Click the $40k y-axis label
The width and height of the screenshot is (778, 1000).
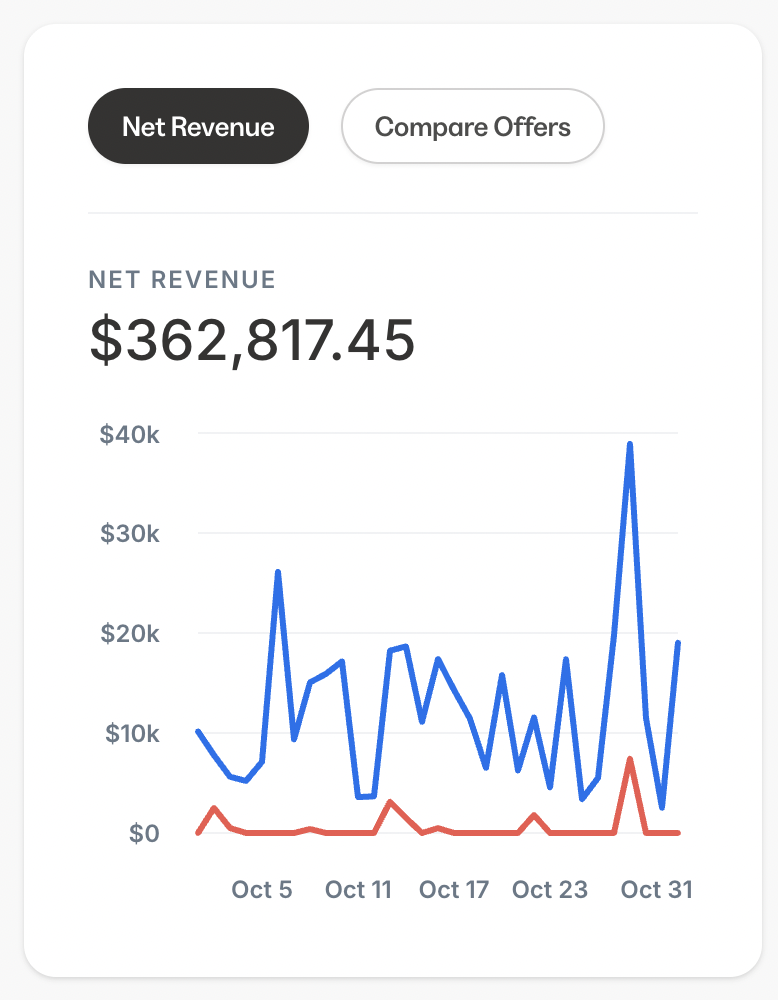pyautogui.click(x=130, y=434)
